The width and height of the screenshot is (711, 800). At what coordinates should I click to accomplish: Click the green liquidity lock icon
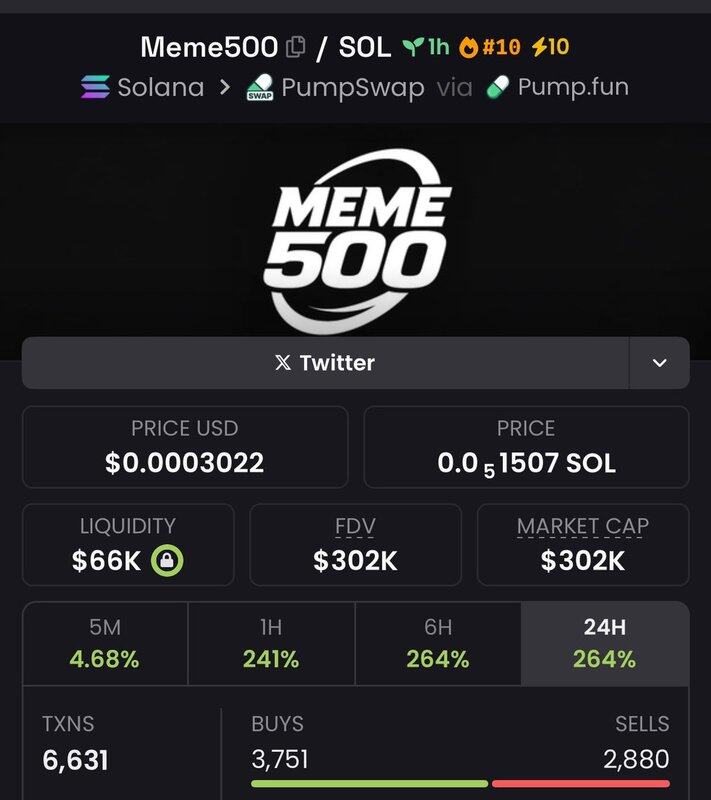point(167,561)
